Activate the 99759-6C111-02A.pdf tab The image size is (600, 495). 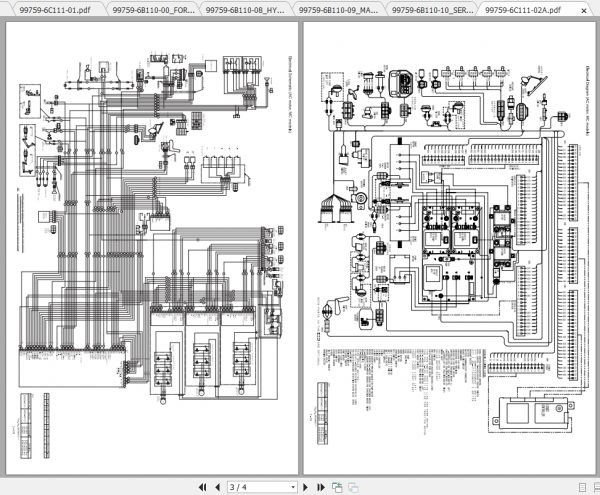[523, 10]
